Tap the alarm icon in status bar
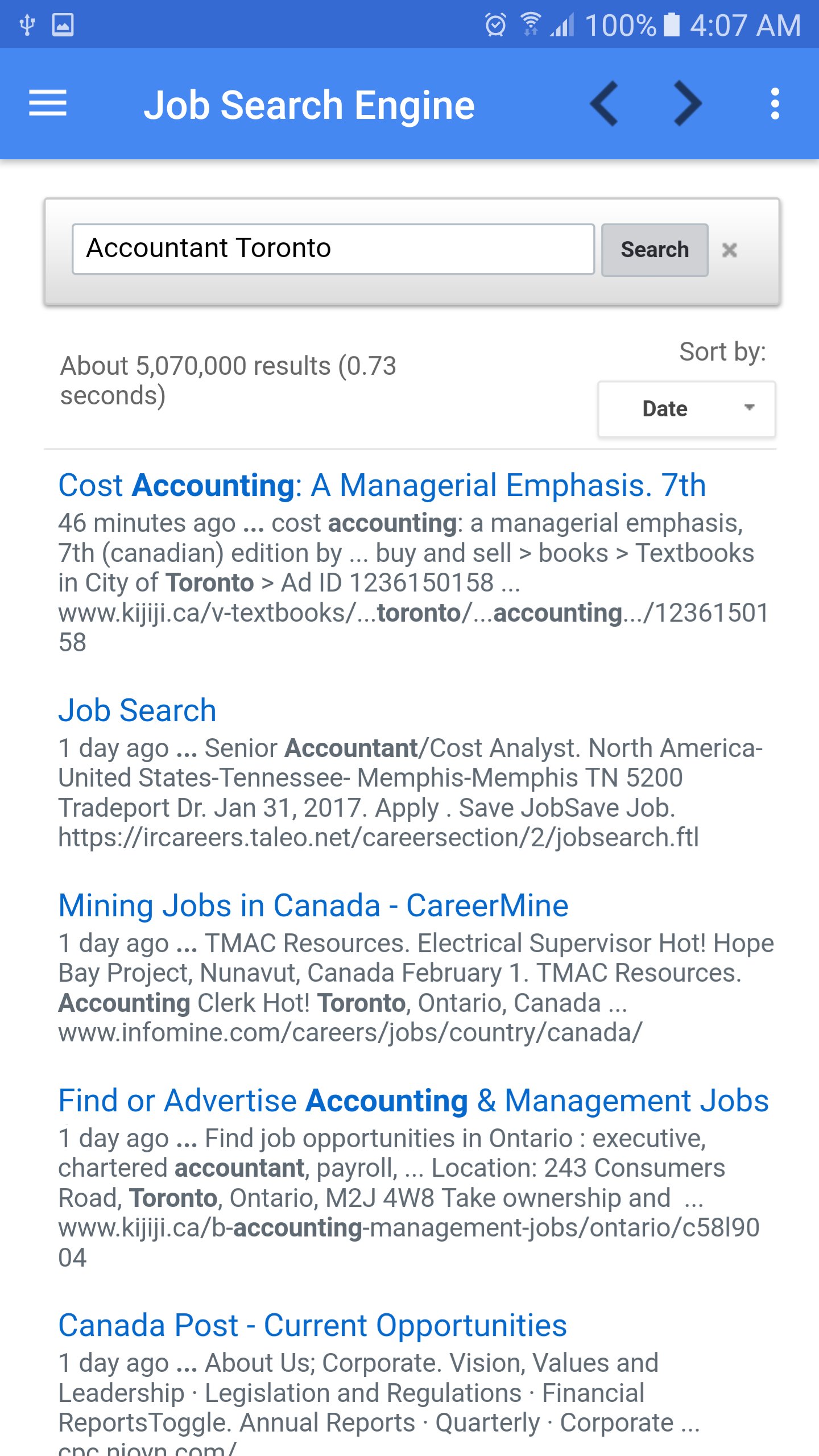This screenshot has width=819, height=1456. pyautogui.click(x=495, y=25)
